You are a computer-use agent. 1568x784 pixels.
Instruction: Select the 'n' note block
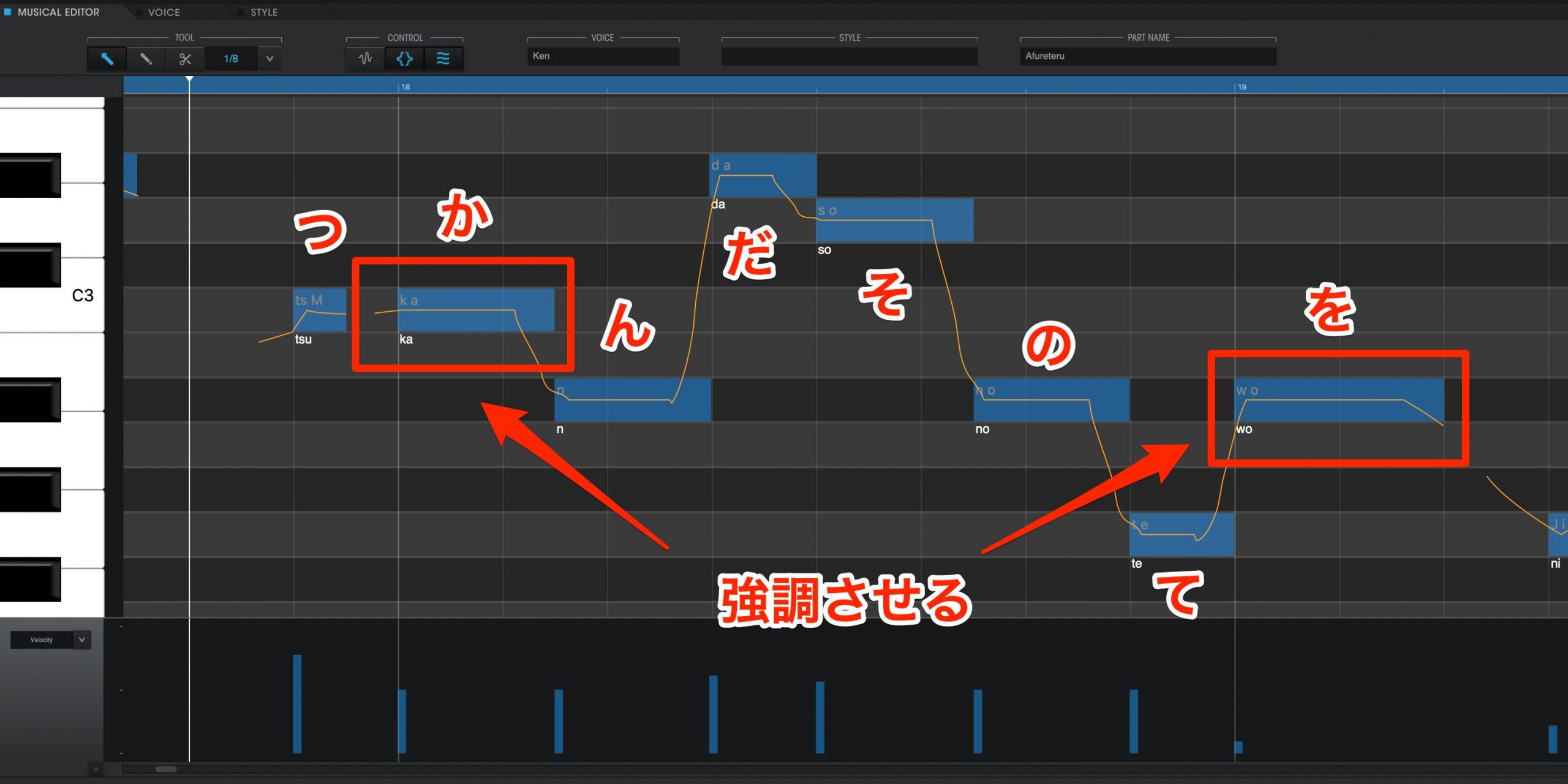[633, 399]
